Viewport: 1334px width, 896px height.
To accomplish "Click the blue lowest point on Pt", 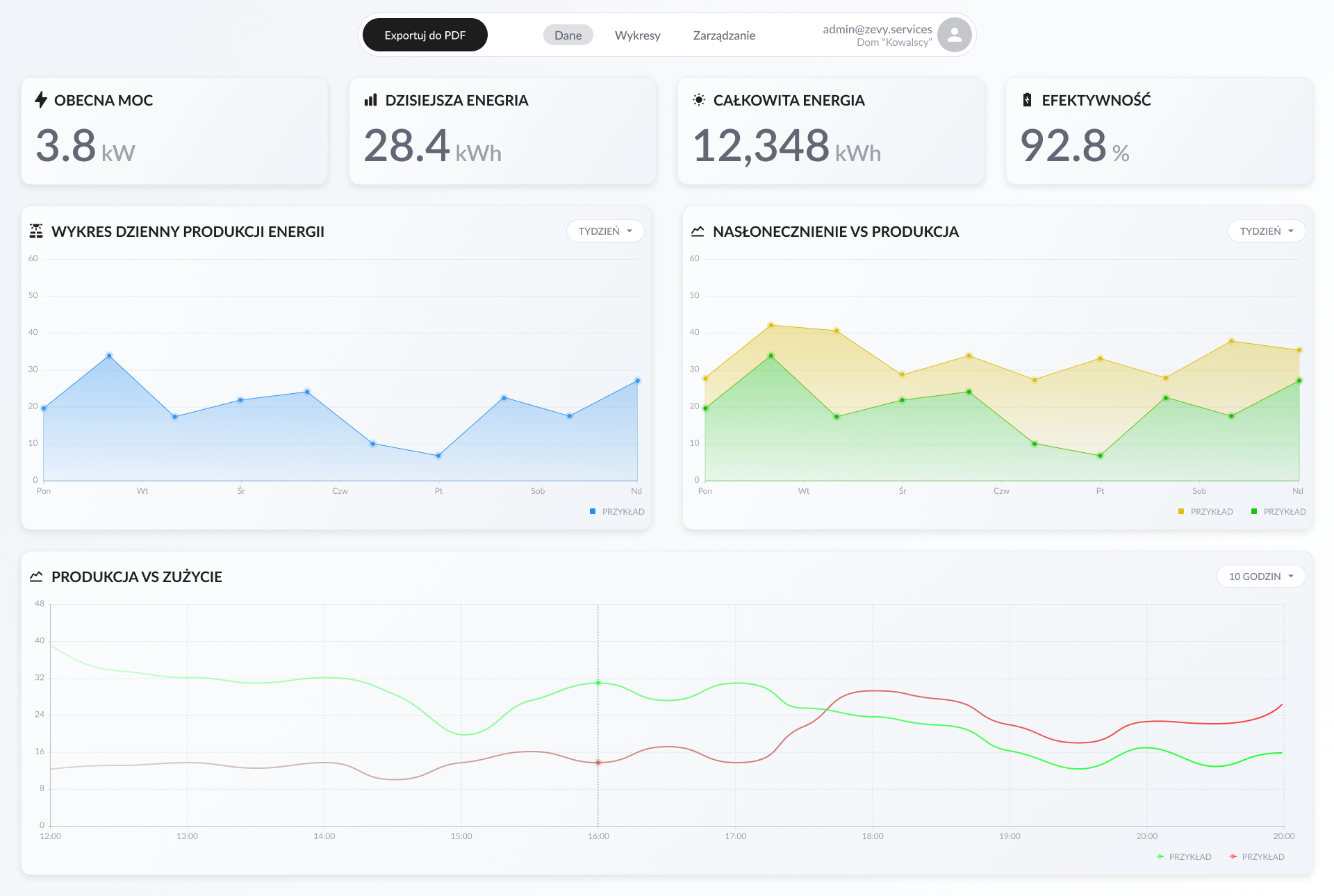I will 438,456.
